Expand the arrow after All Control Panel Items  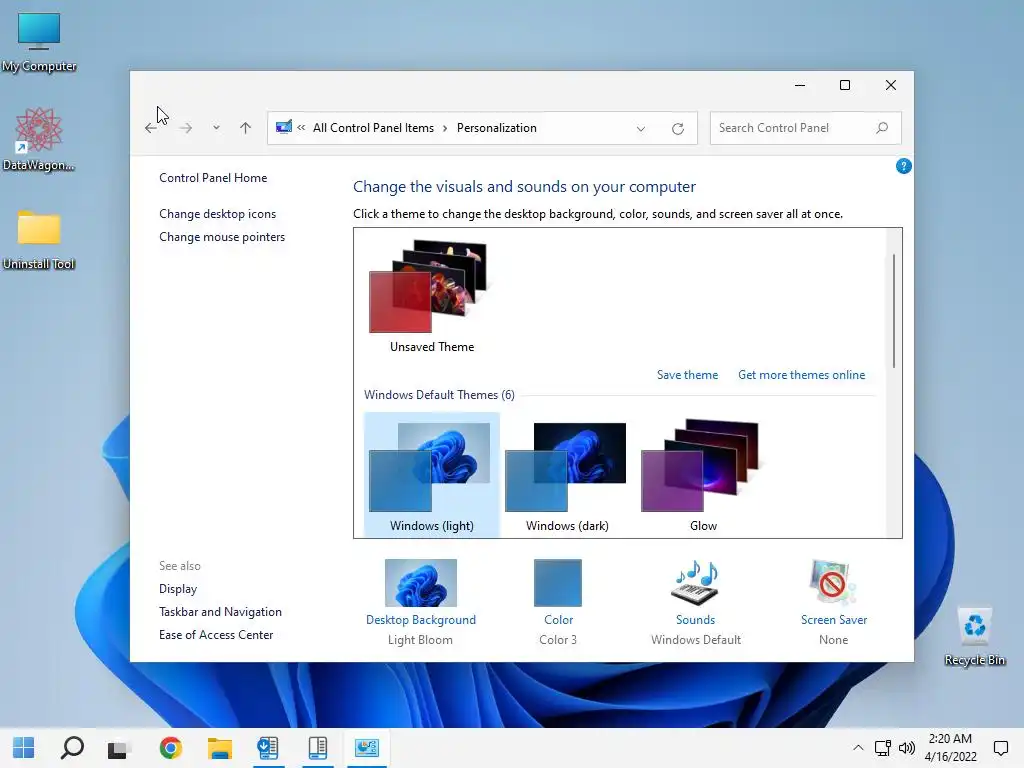445,128
